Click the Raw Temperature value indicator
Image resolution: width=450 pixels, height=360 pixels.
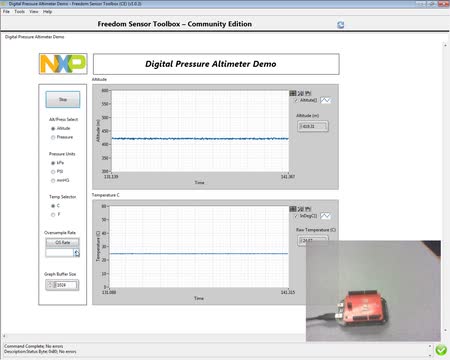pos(312,240)
